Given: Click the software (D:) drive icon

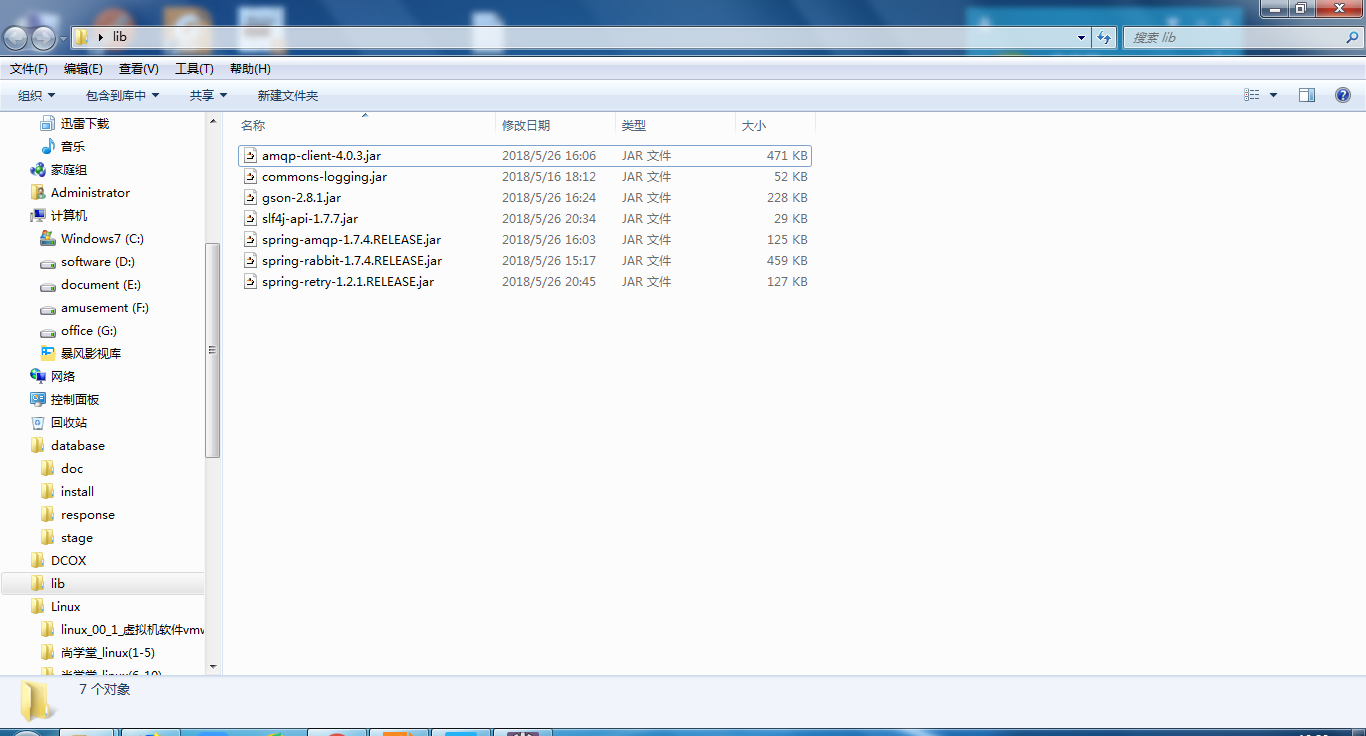Looking at the screenshot, I should pos(47,262).
